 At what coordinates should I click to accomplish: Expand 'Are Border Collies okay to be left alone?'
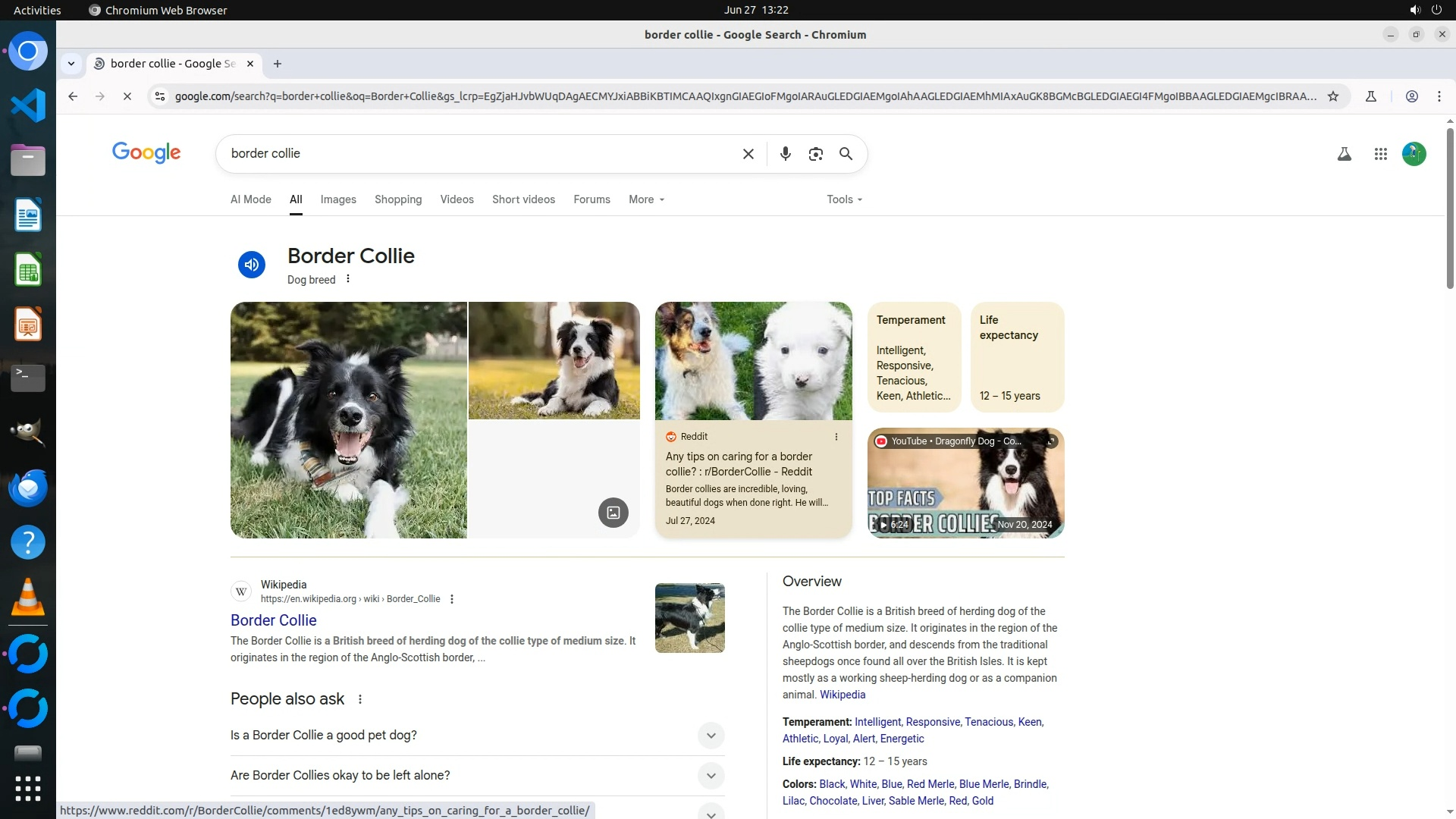pos(711,776)
